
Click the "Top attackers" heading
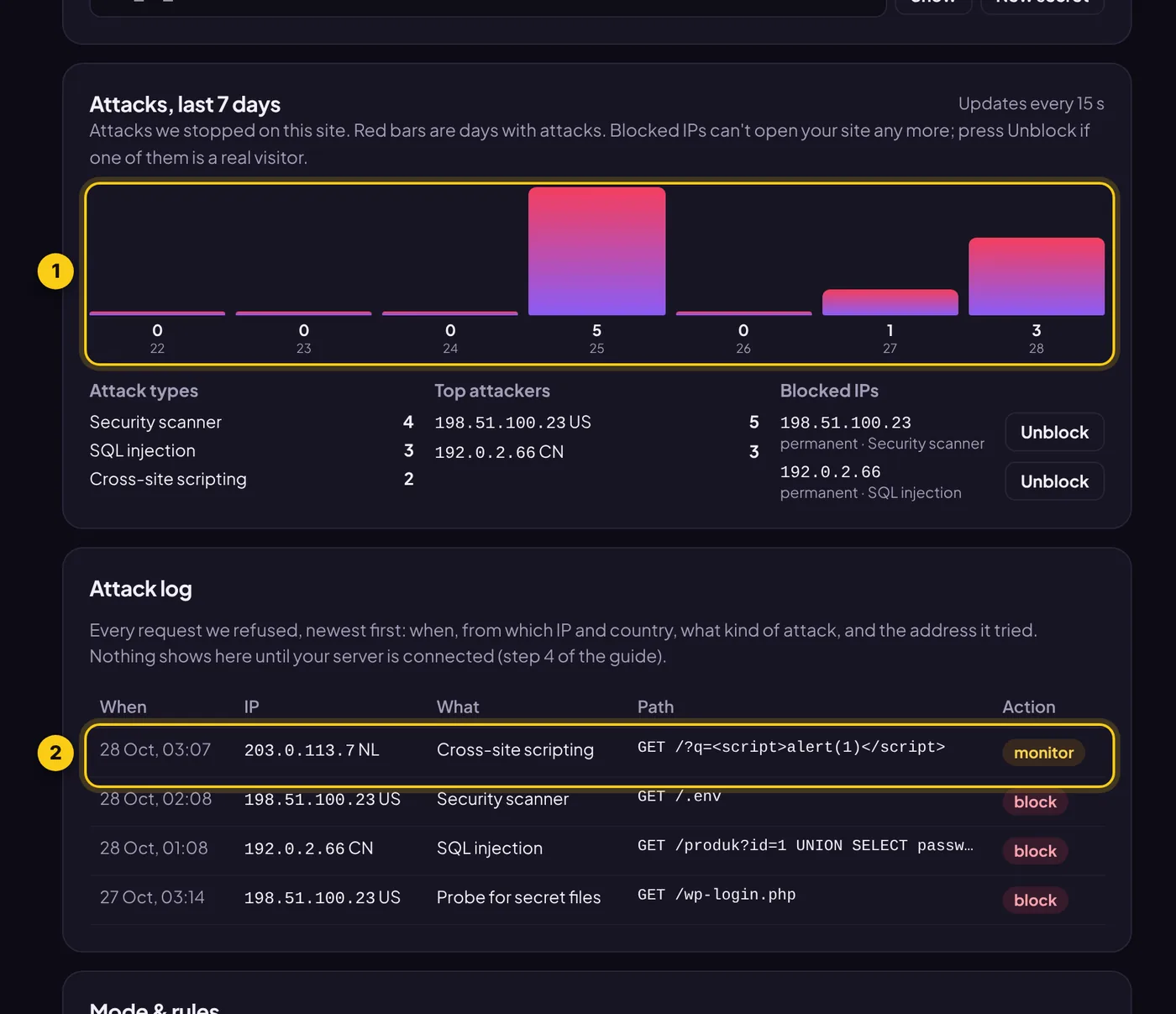(x=492, y=391)
